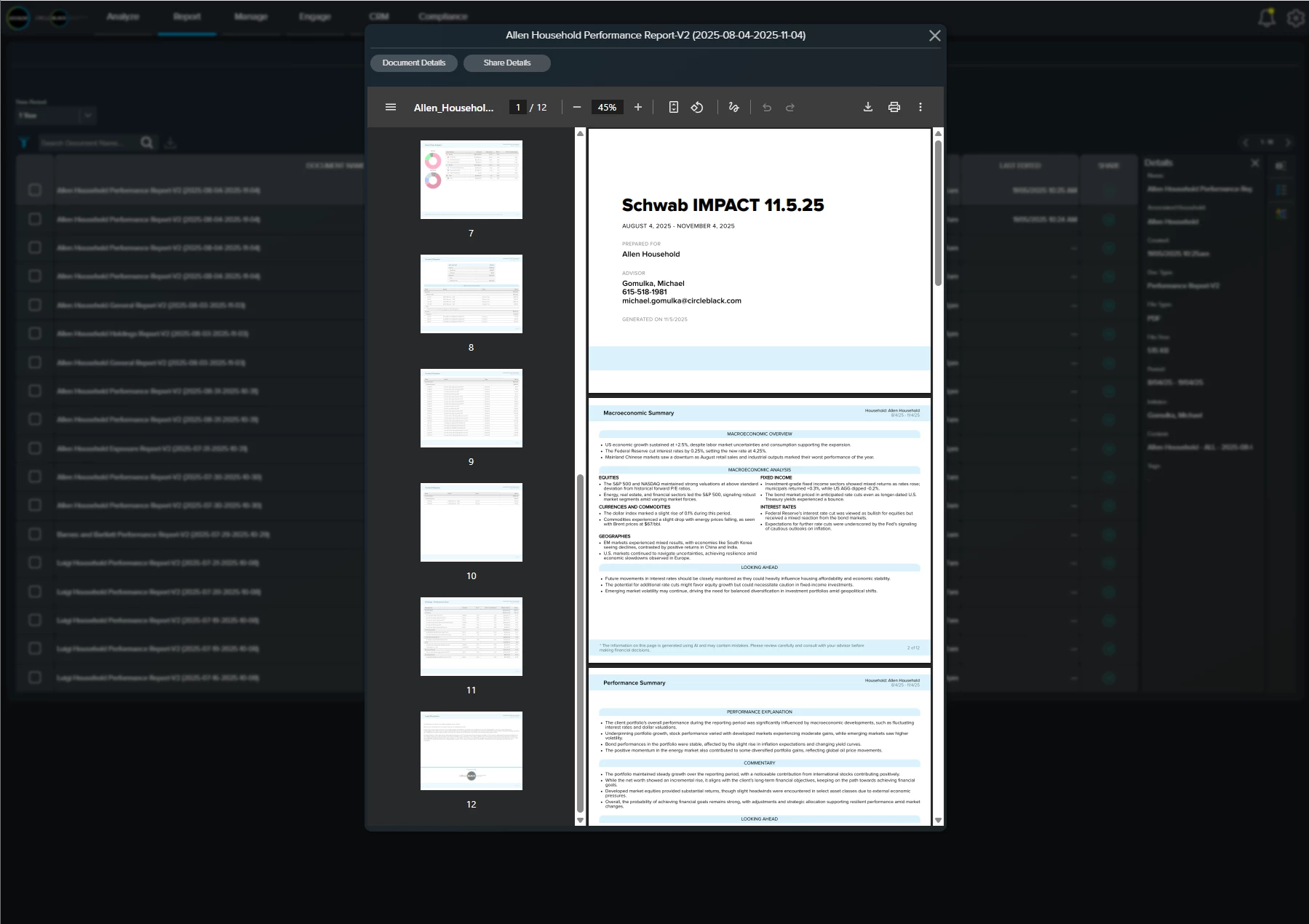Viewport: 1309px width, 924px height.
Task: Open the Compliance menu in background navigation
Action: (x=443, y=17)
